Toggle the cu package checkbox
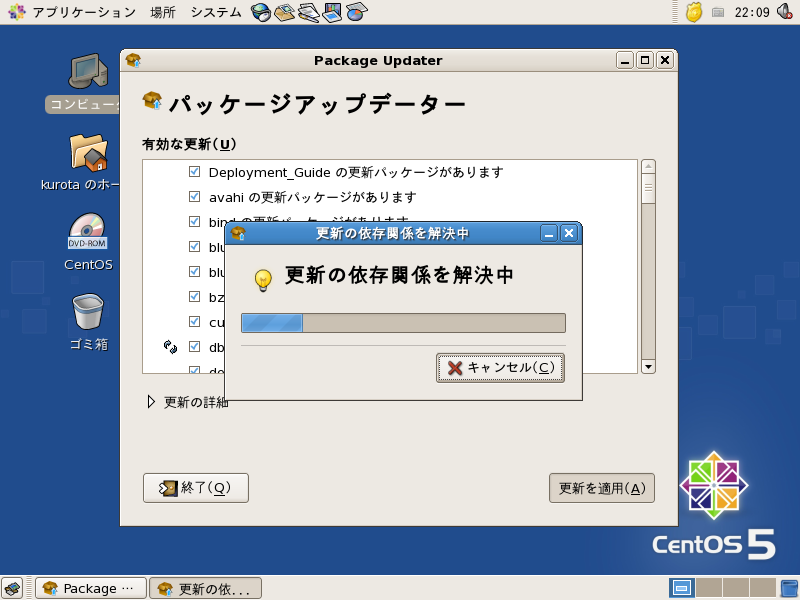The height and width of the screenshot is (600, 800). [x=194, y=321]
